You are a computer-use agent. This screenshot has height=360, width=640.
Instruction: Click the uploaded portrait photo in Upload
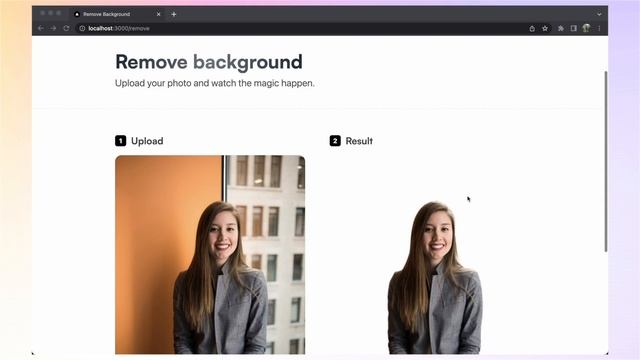[x=210, y=255]
